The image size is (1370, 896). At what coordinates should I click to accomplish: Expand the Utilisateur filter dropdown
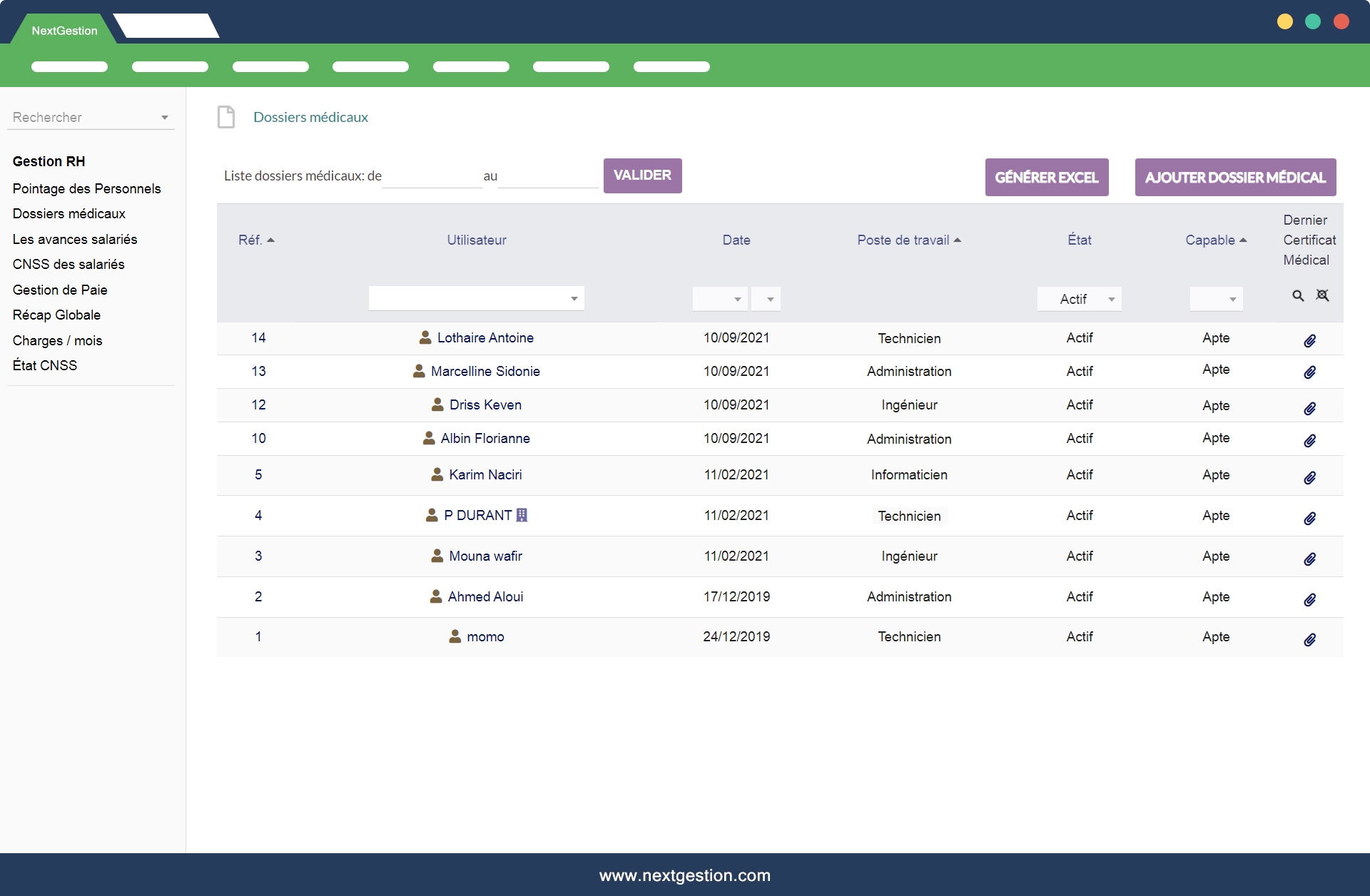(x=476, y=298)
